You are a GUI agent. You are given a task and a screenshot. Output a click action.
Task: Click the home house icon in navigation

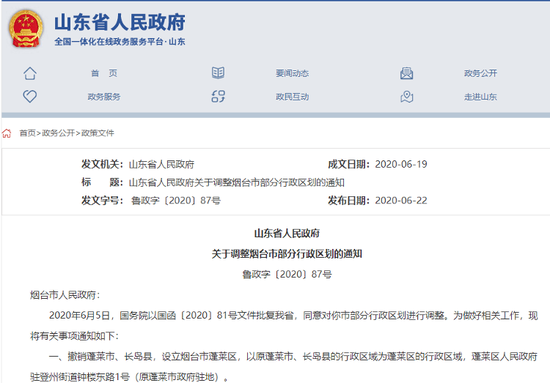pos(30,73)
